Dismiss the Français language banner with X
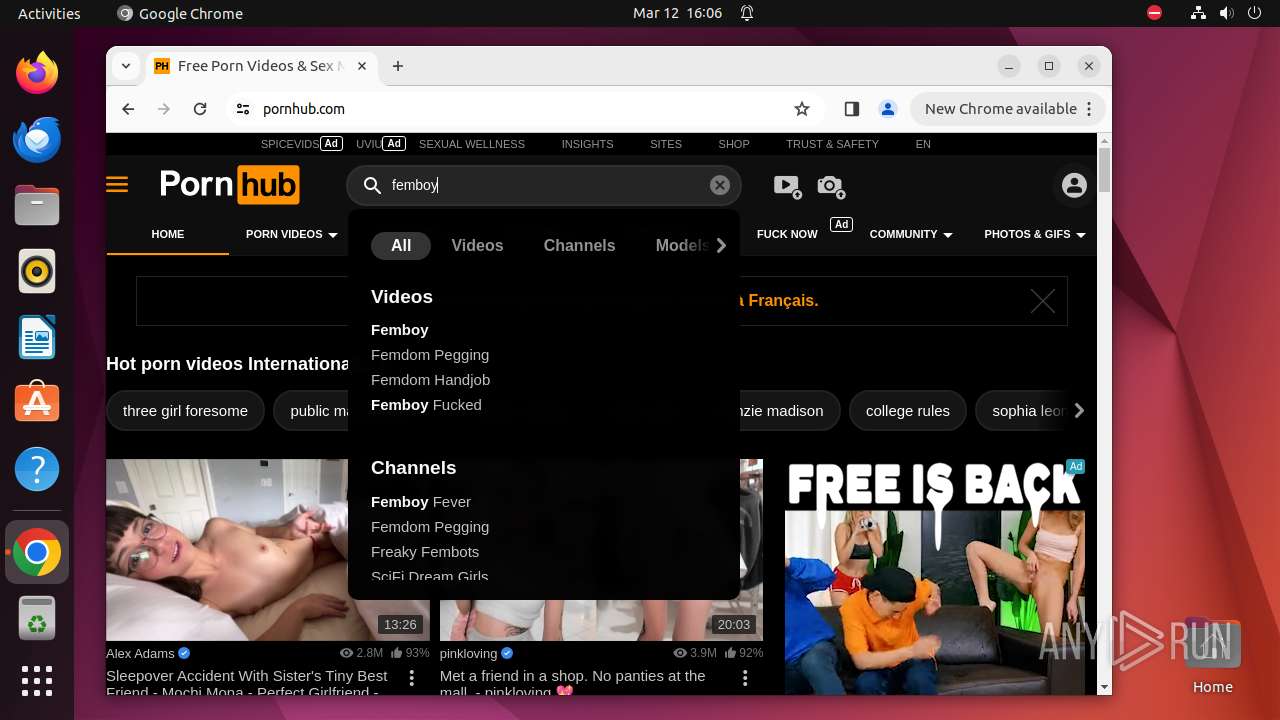Screen dimensions: 1280x720 pos(1043,301)
